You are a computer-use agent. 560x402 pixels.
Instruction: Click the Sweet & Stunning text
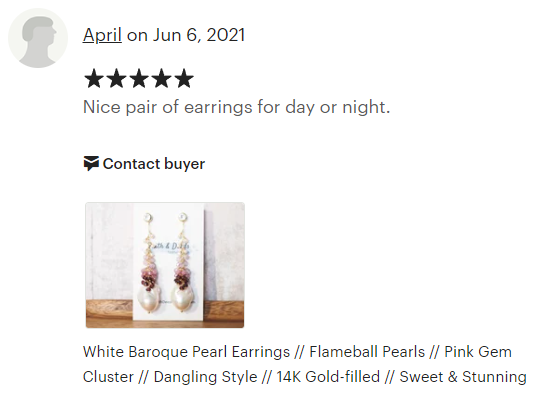pos(463,377)
